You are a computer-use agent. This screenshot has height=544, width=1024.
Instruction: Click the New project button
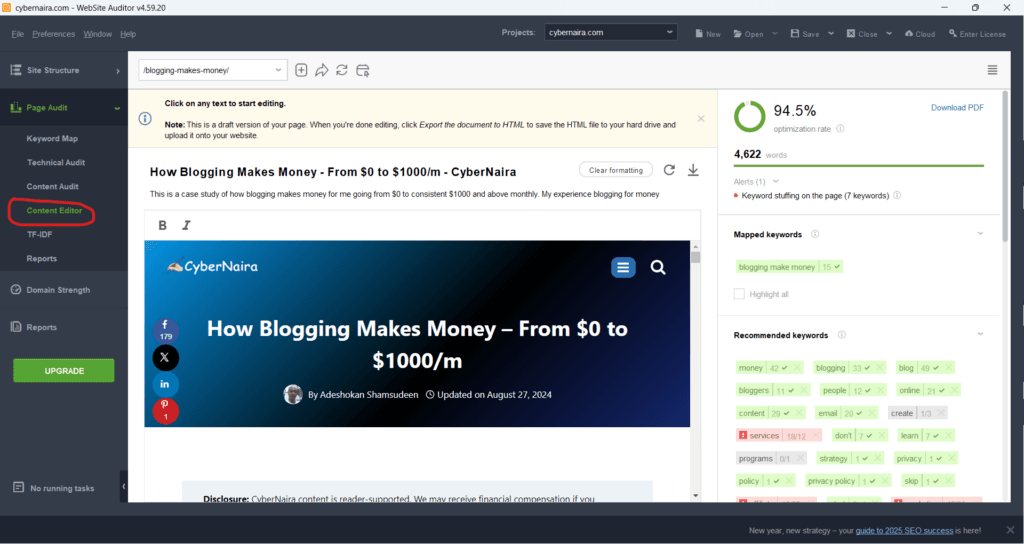coord(708,34)
